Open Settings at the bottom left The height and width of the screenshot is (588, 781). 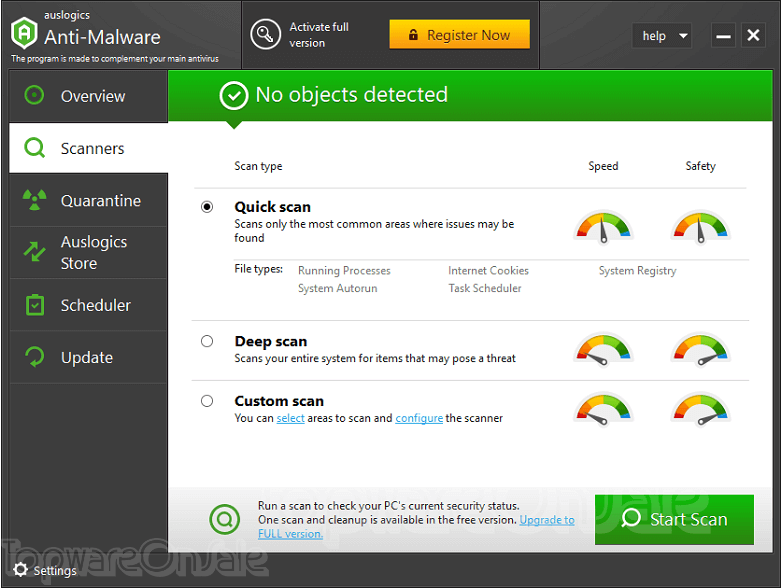45,570
